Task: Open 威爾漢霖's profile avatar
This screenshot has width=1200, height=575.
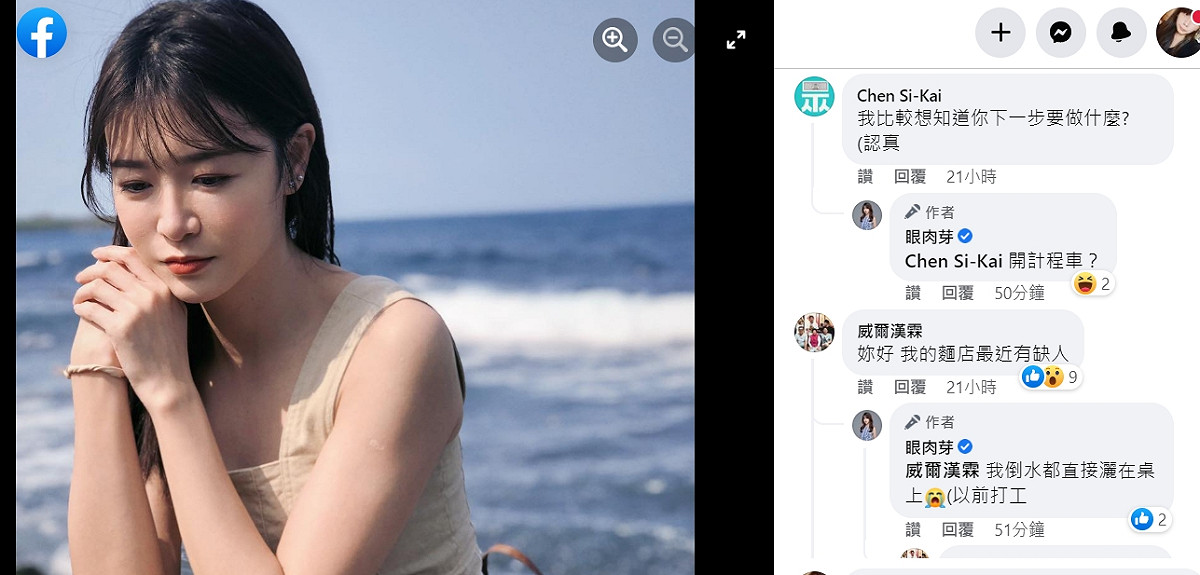Action: pyautogui.click(x=814, y=333)
